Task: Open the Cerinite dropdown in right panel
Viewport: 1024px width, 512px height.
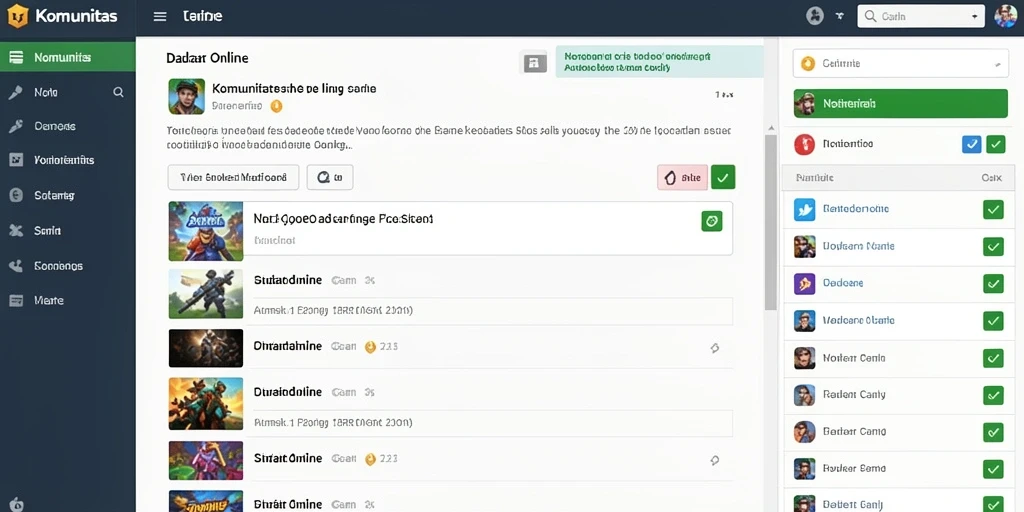Action: [x=901, y=63]
